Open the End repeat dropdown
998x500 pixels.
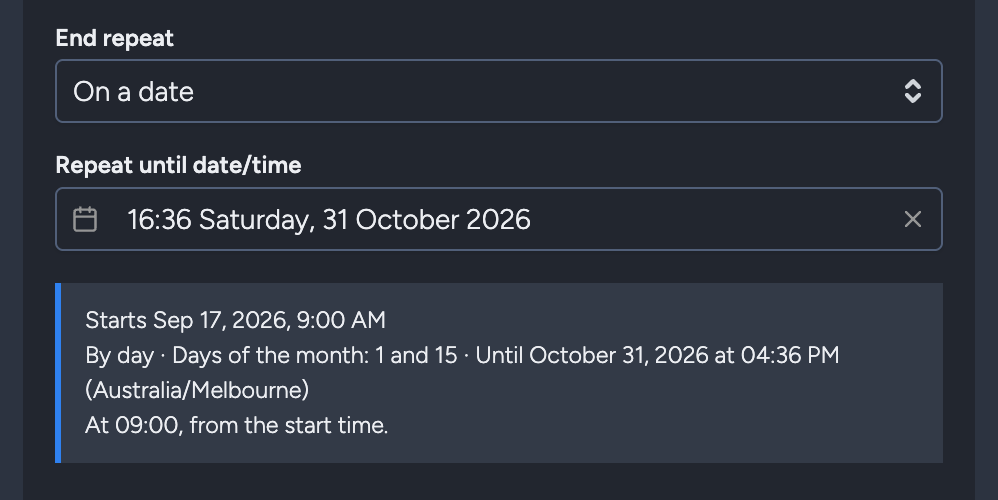[498, 91]
